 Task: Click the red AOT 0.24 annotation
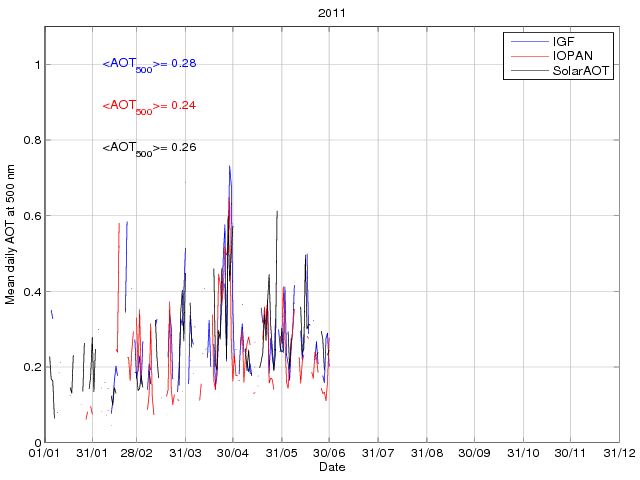(x=149, y=106)
